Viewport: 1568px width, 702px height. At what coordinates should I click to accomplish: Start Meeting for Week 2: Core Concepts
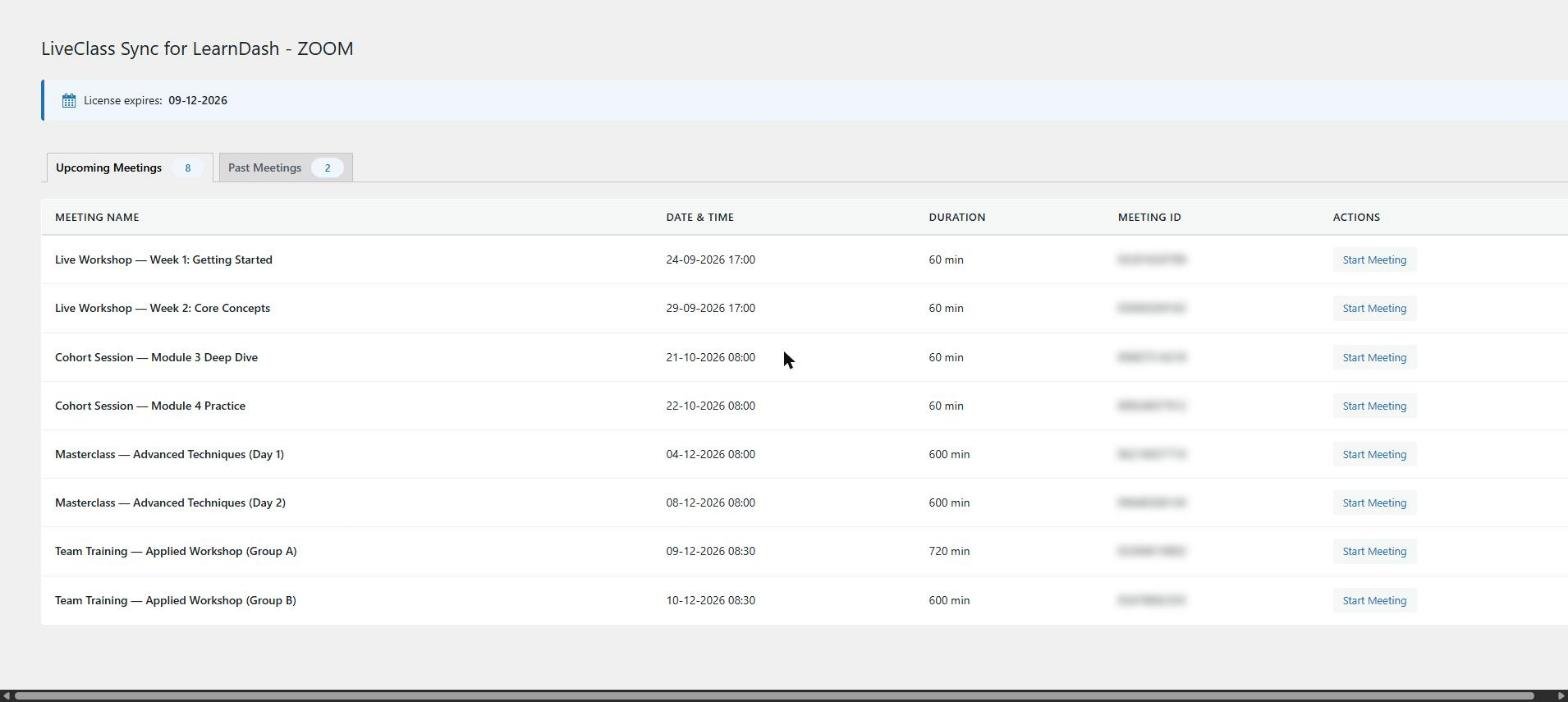pos(1374,308)
